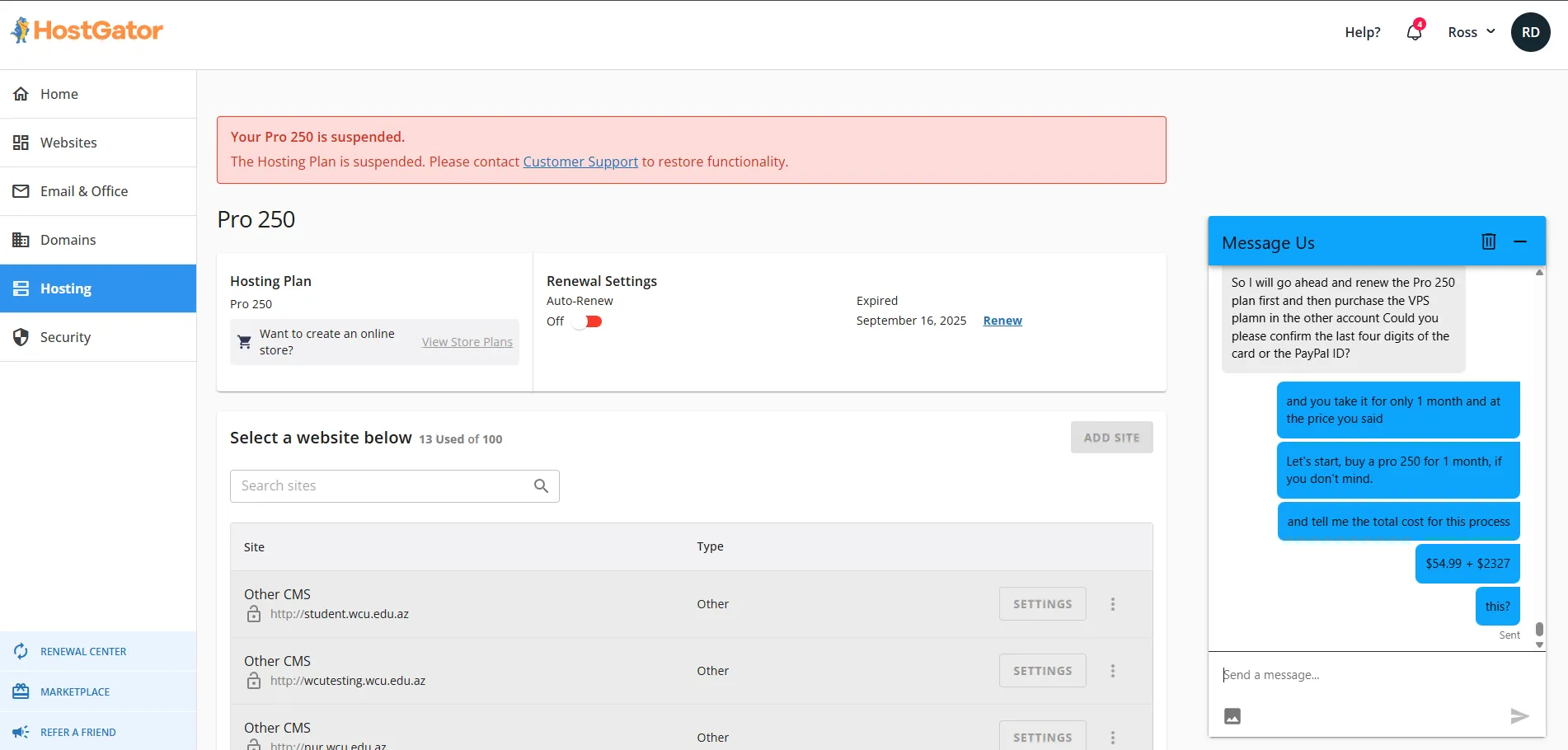Click the HostGator logo
1568x750 pixels.
[x=87, y=30]
